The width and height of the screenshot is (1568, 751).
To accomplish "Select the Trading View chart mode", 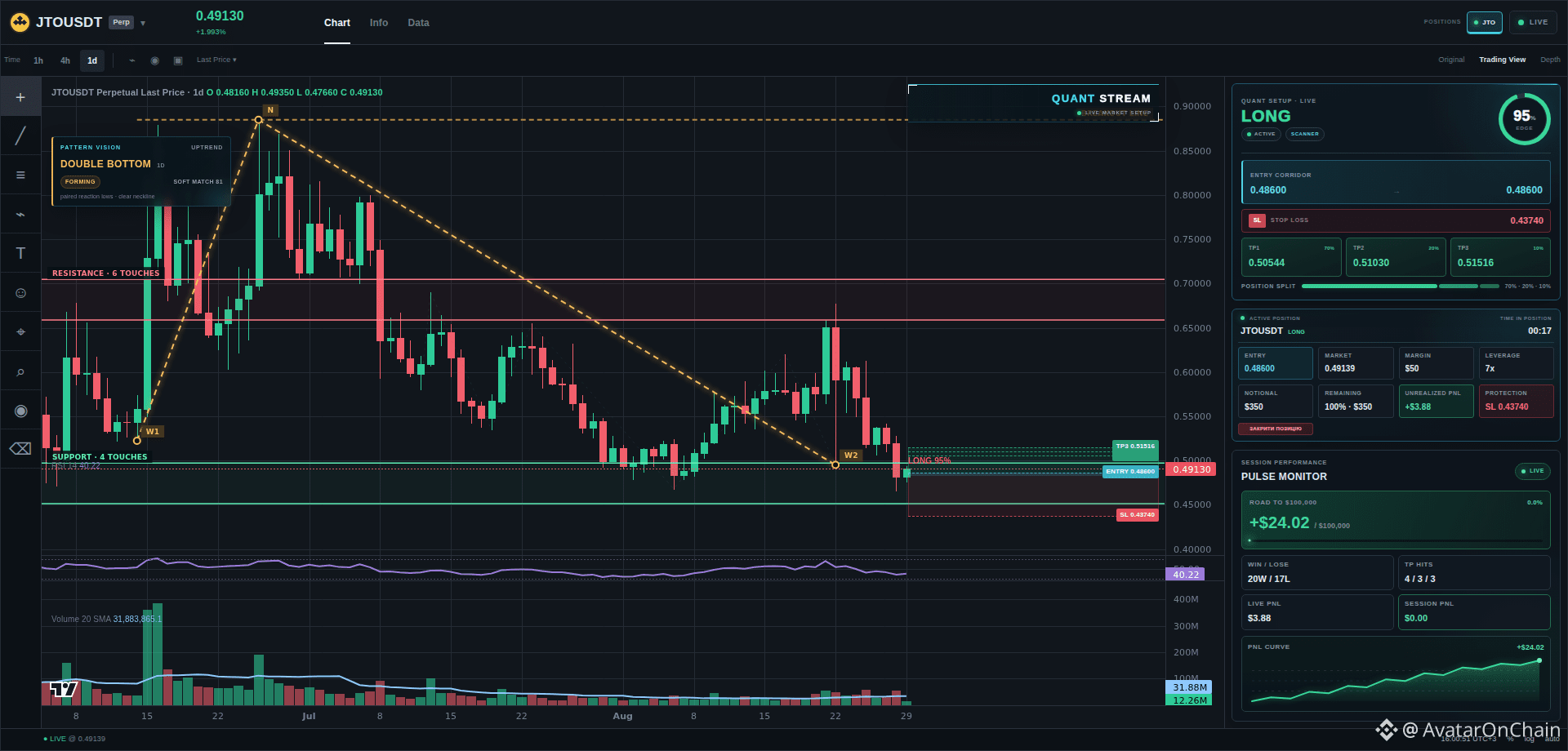I will pos(1503,60).
